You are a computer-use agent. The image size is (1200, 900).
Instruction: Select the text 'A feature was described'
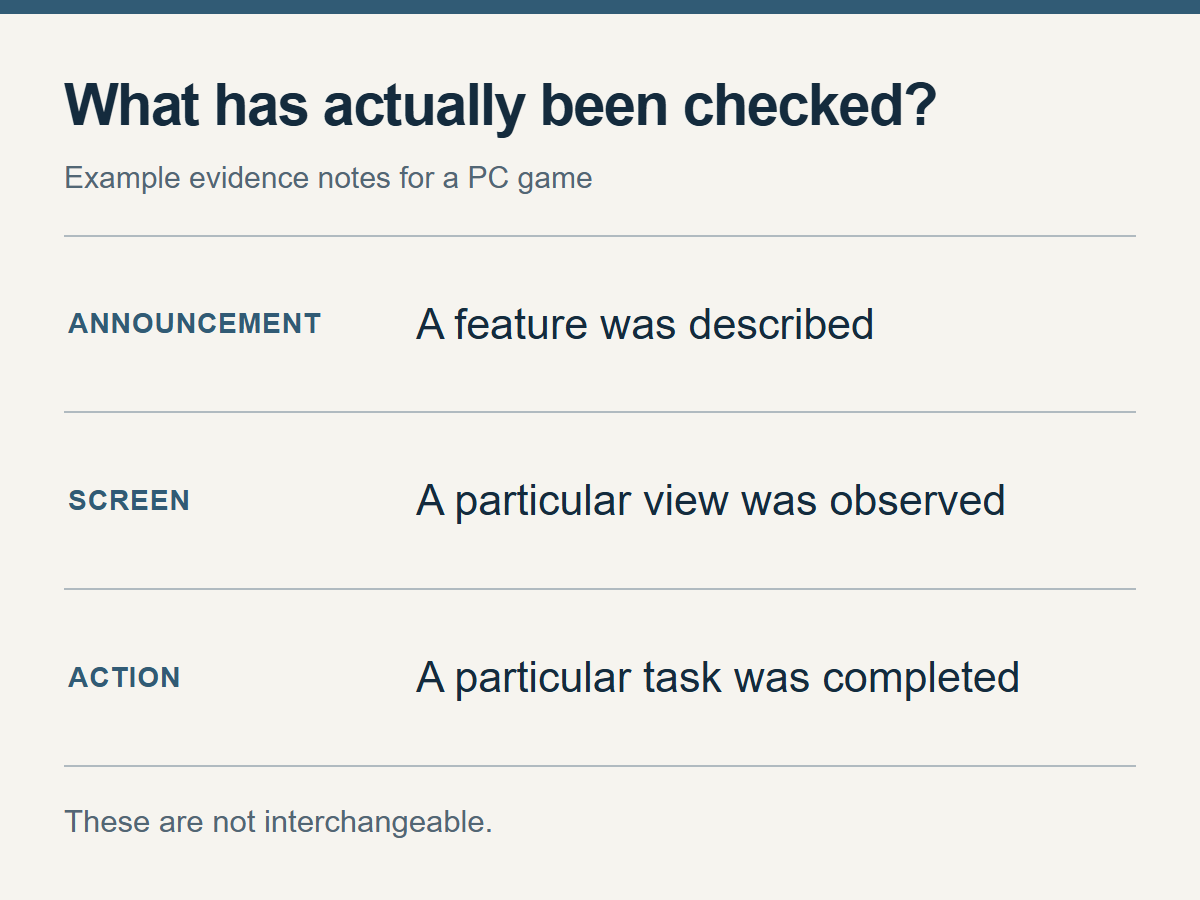click(645, 325)
